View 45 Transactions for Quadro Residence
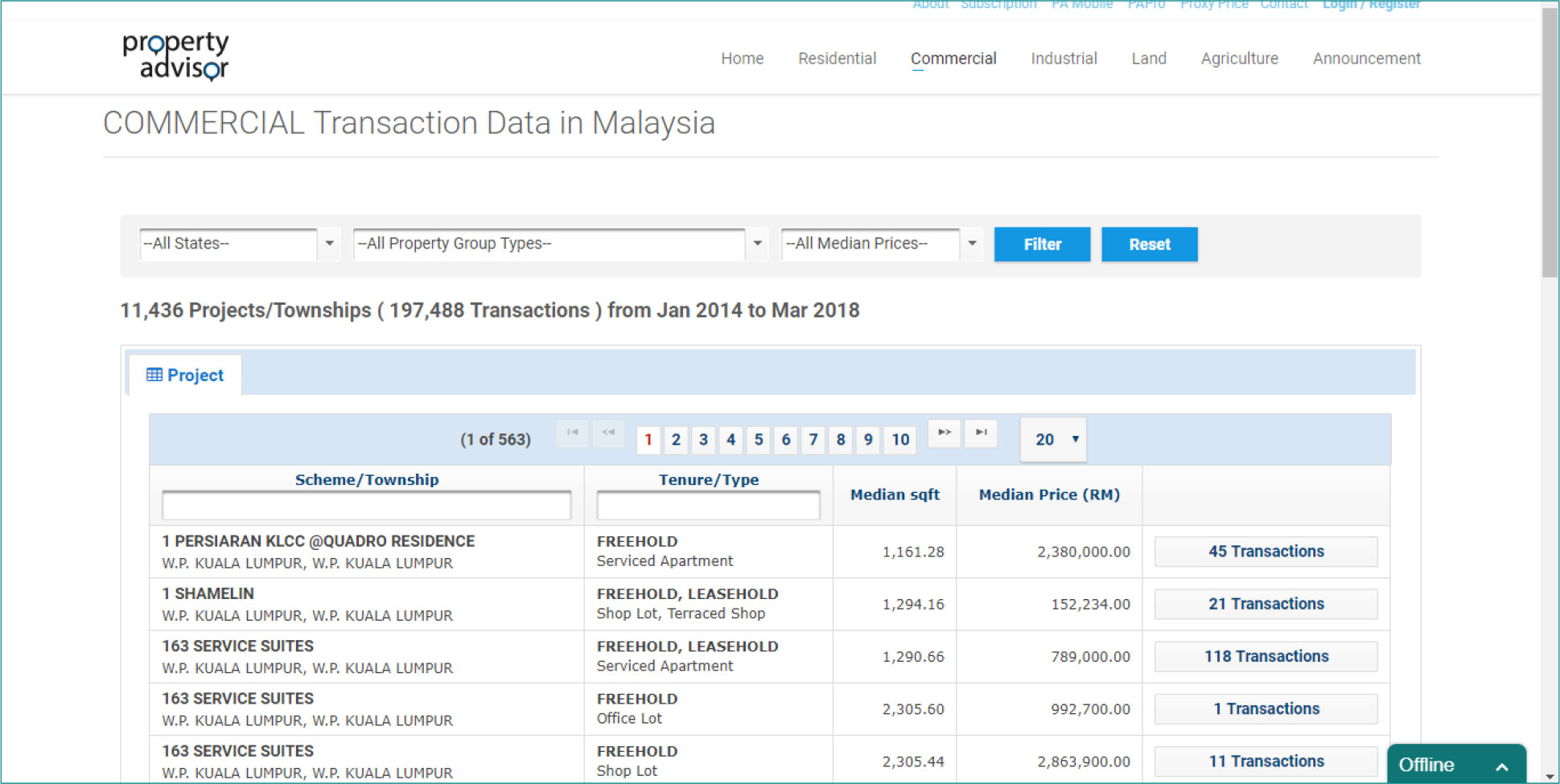1560x784 pixels. click(1266, 552)
